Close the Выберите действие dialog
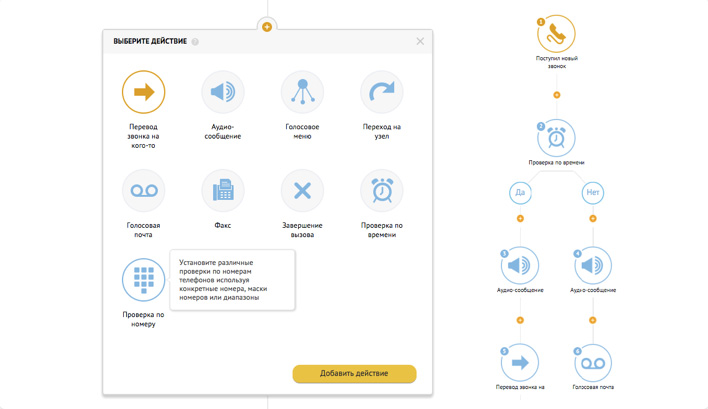 420,41
